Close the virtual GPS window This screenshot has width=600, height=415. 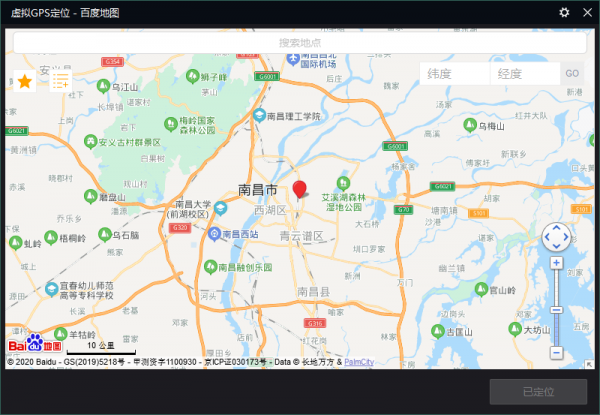(587, 13)
